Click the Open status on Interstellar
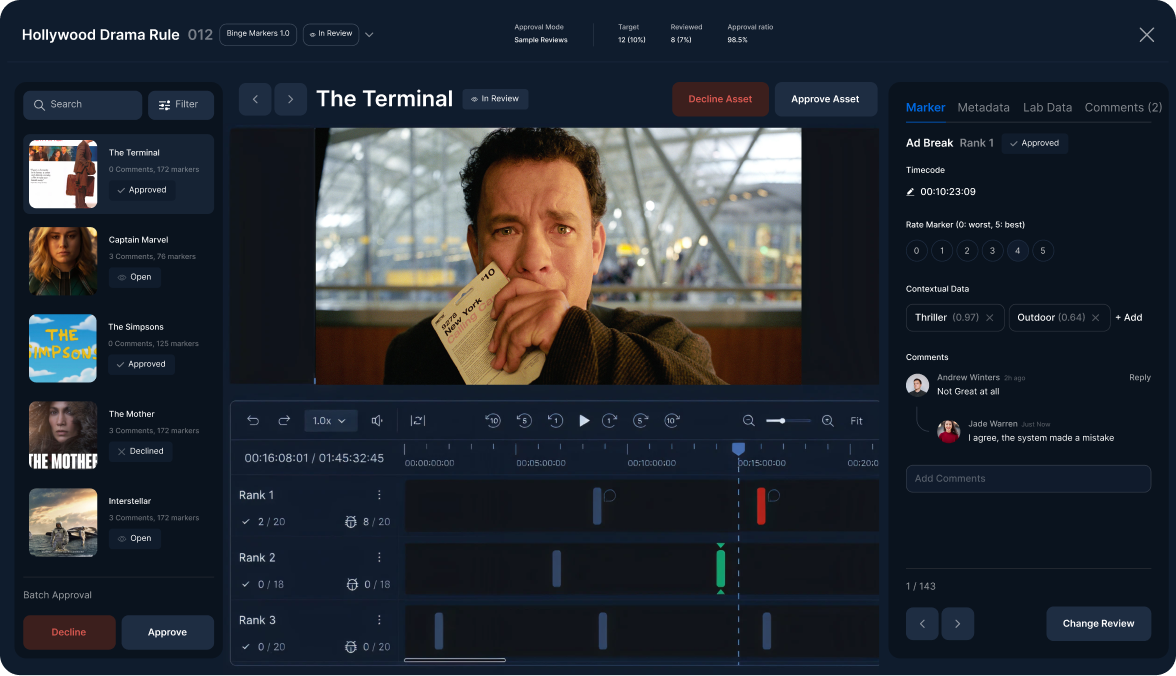Screen dimensions: 1176x676 coord(134,538)
